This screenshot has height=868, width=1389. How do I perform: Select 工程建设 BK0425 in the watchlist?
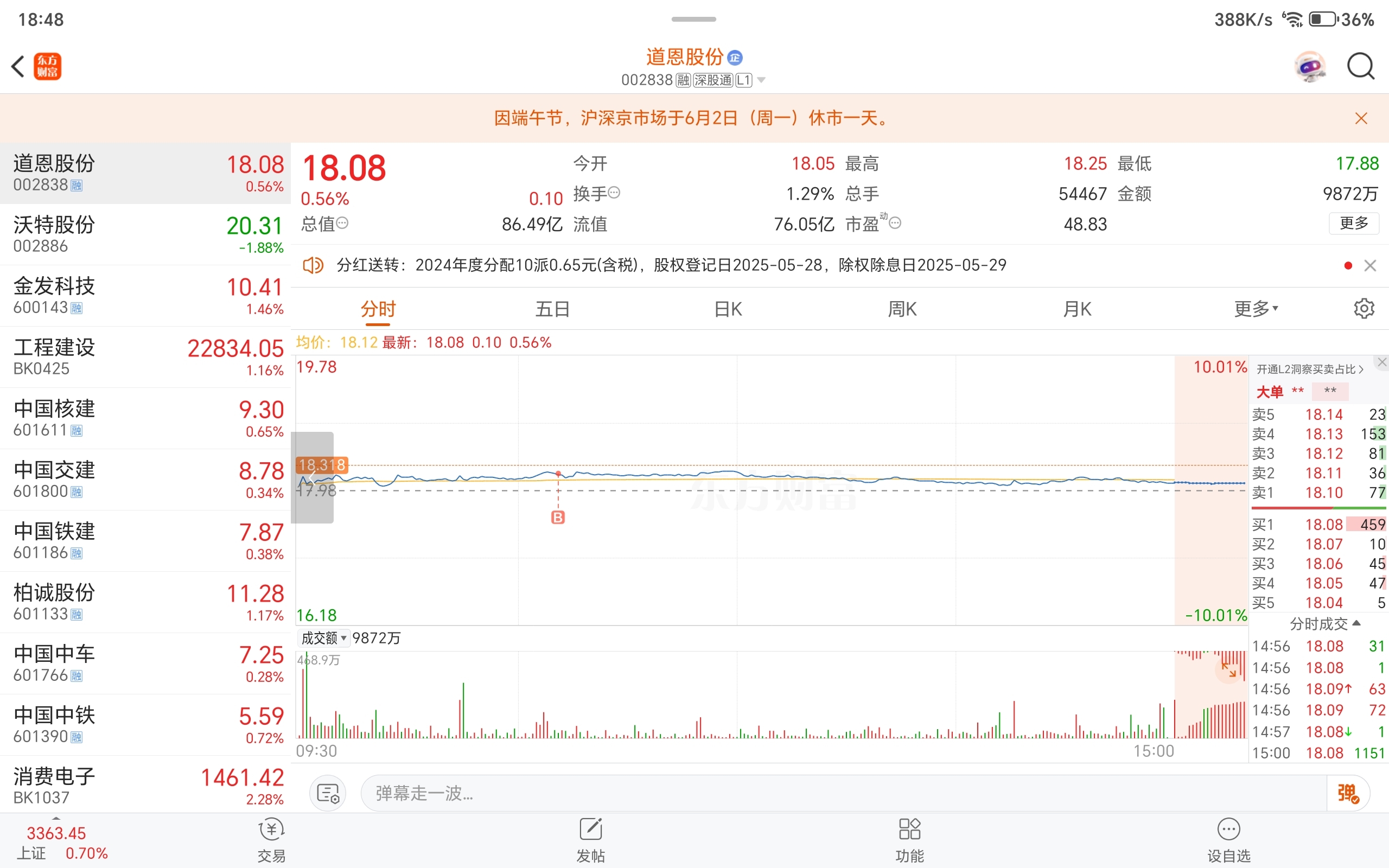(145, 357)
